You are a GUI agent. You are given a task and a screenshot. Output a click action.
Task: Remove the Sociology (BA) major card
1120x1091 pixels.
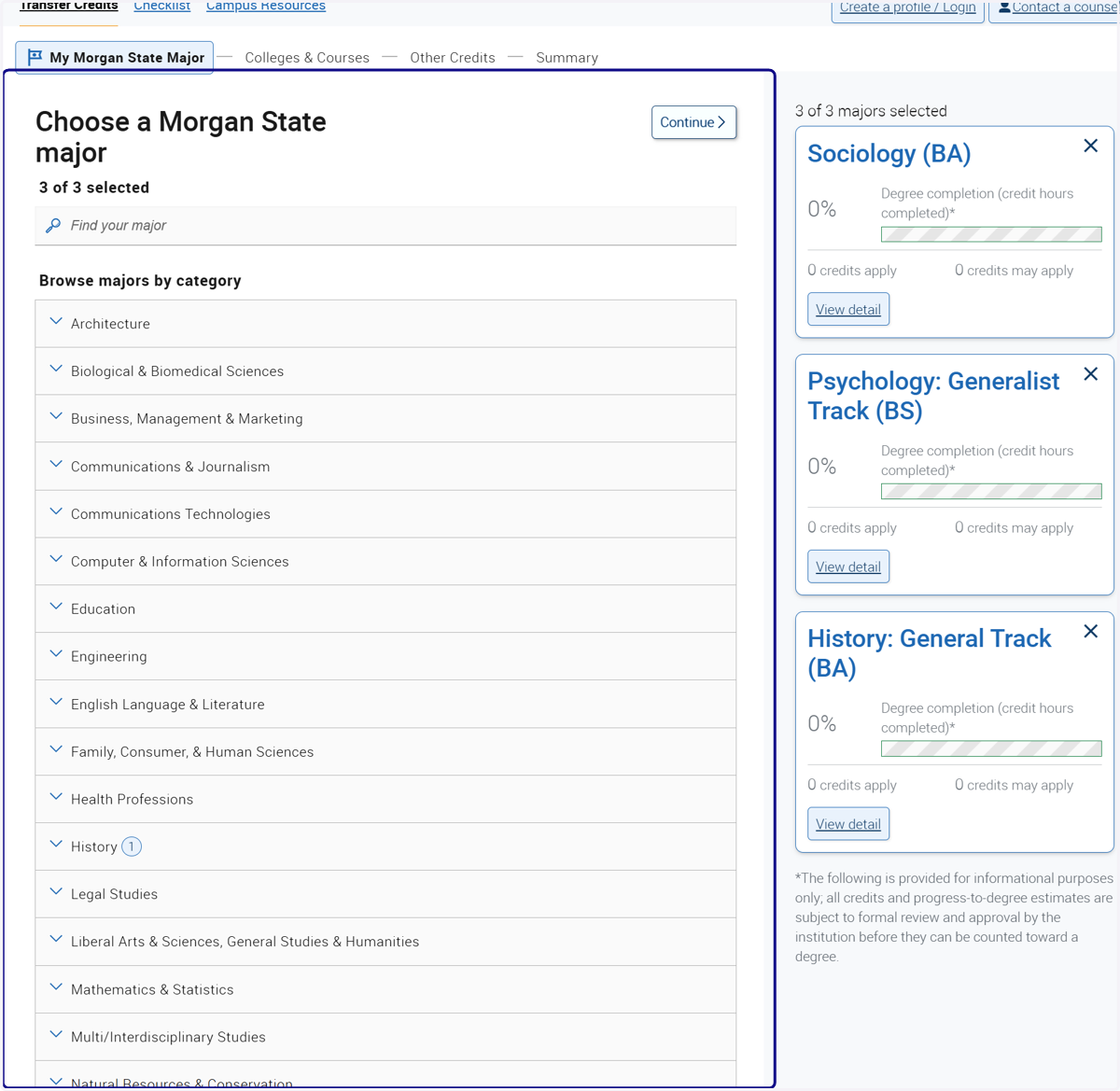1090,146
